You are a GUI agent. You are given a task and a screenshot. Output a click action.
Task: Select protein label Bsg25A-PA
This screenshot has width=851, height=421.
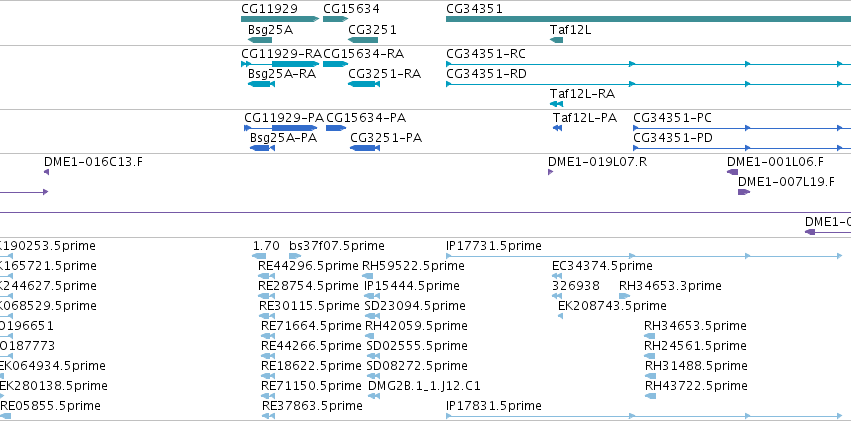(x=284, y=138)
